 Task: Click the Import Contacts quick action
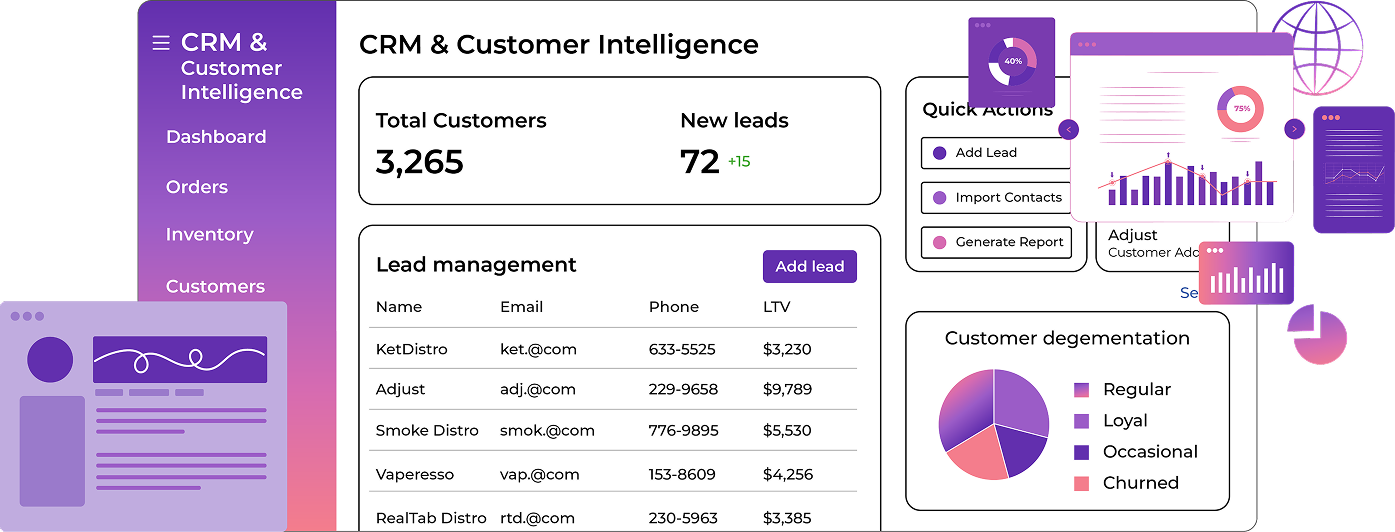[996, 198]
